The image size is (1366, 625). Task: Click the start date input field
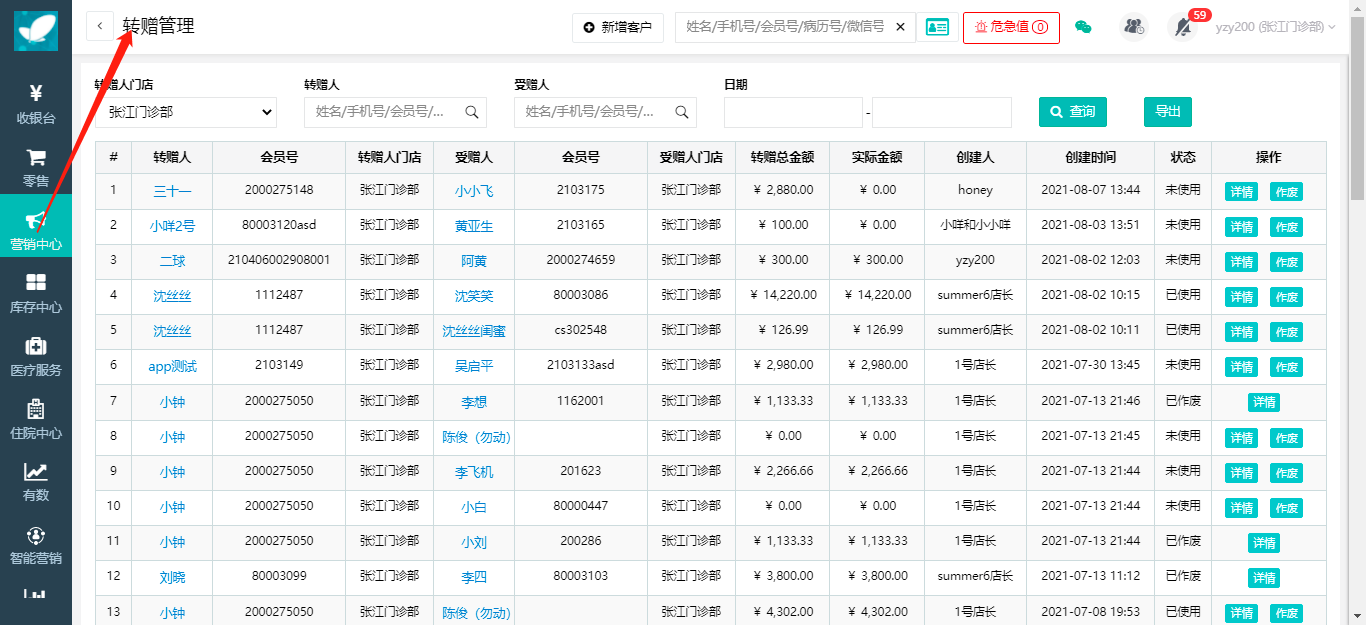[x=793, y=112]
